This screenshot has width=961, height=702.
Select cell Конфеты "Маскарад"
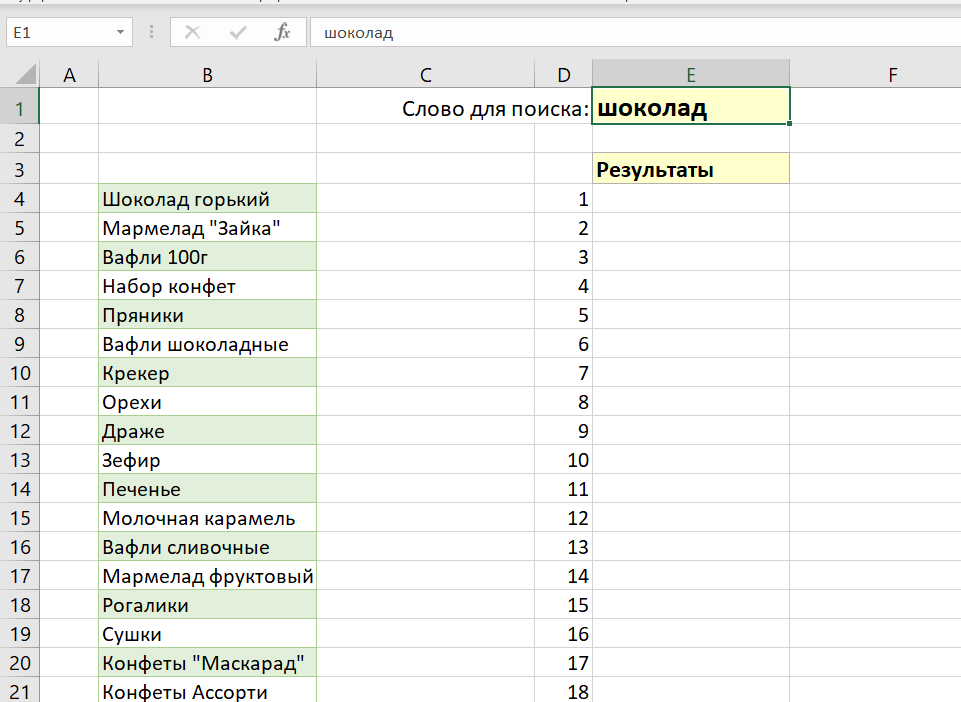[207, 663]
